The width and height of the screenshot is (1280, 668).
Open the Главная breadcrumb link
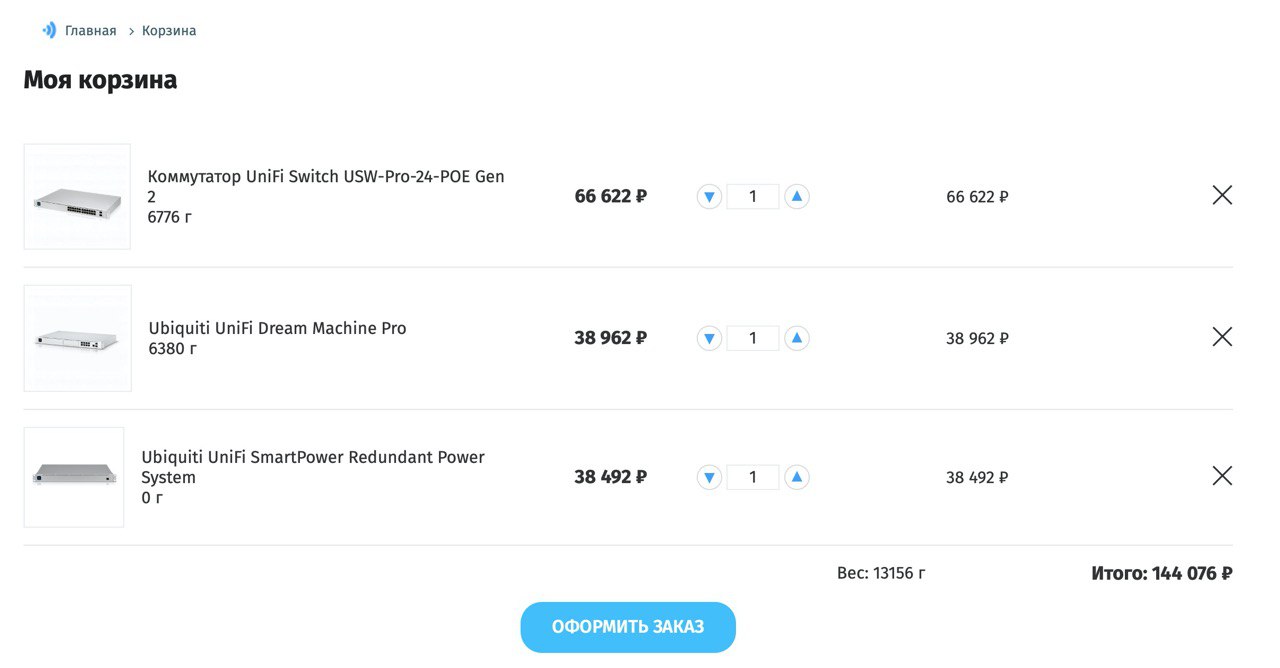pos(91,31)
